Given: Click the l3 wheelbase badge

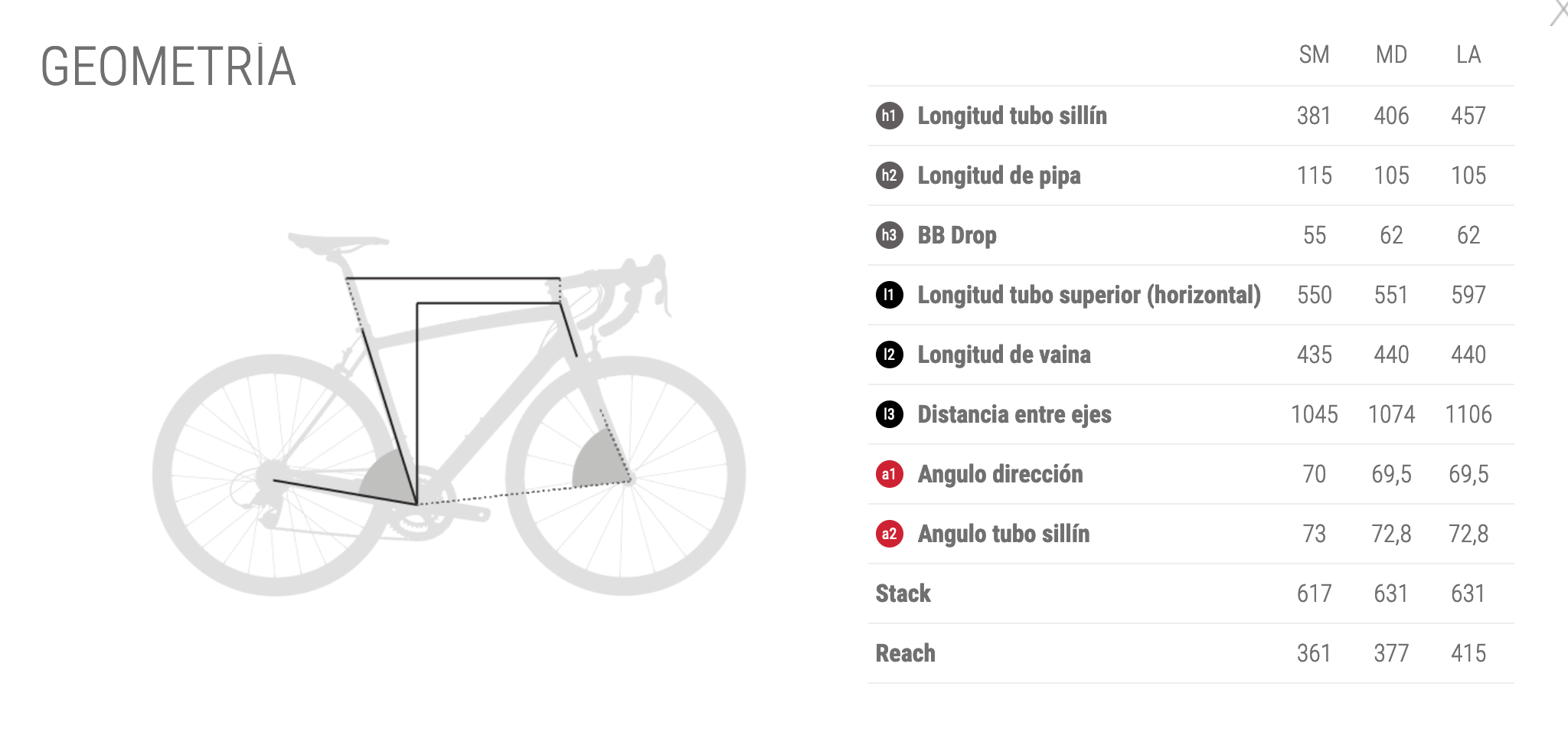Looking at the screenshot, I should tap(889, 414).
